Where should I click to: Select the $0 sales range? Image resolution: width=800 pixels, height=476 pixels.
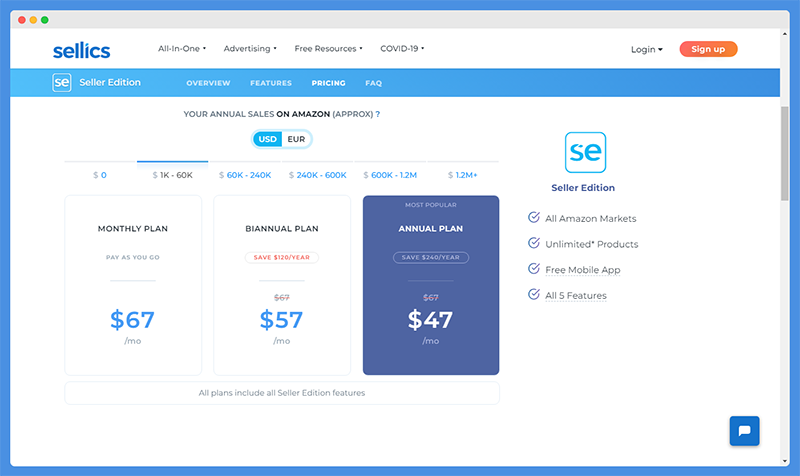[x=100, y=175]
